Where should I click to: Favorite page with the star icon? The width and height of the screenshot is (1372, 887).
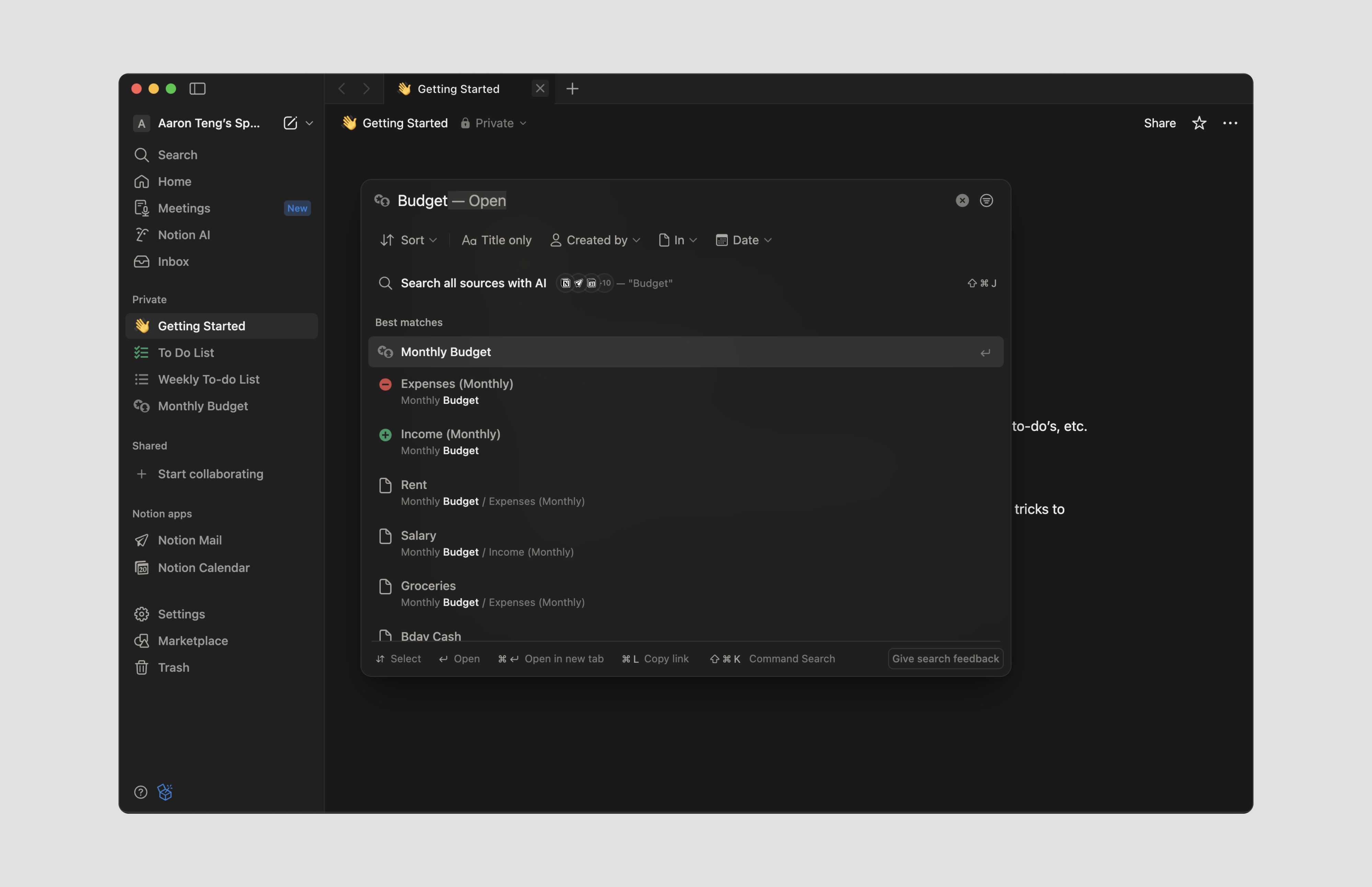point(1199,123)
